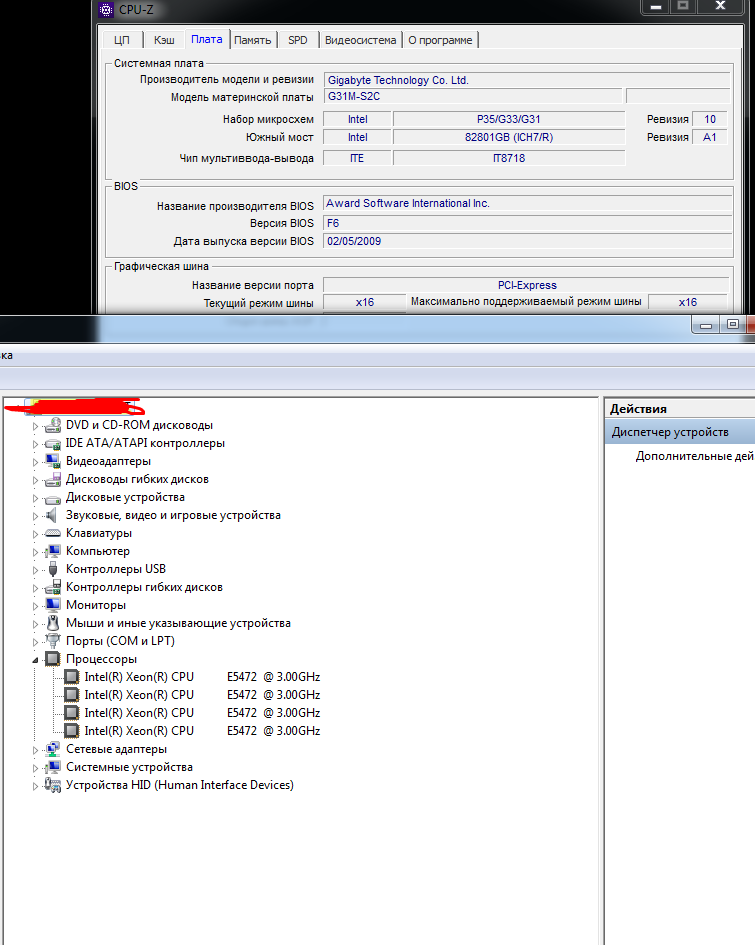755x945 pixels.
Task: Open the Видеосистема tab in CPU-Z
Action: [360, 40]
